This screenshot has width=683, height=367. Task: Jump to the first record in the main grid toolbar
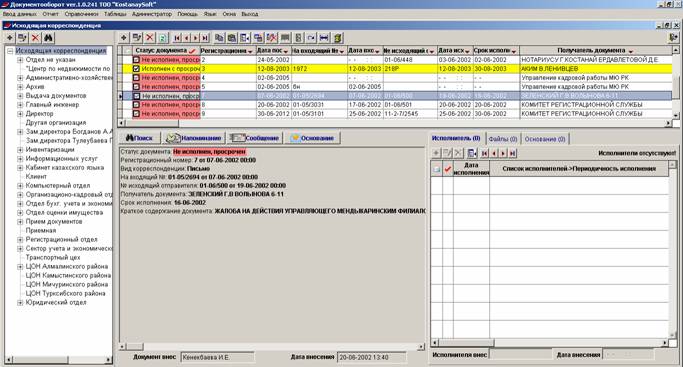click(x=177, y=38)
